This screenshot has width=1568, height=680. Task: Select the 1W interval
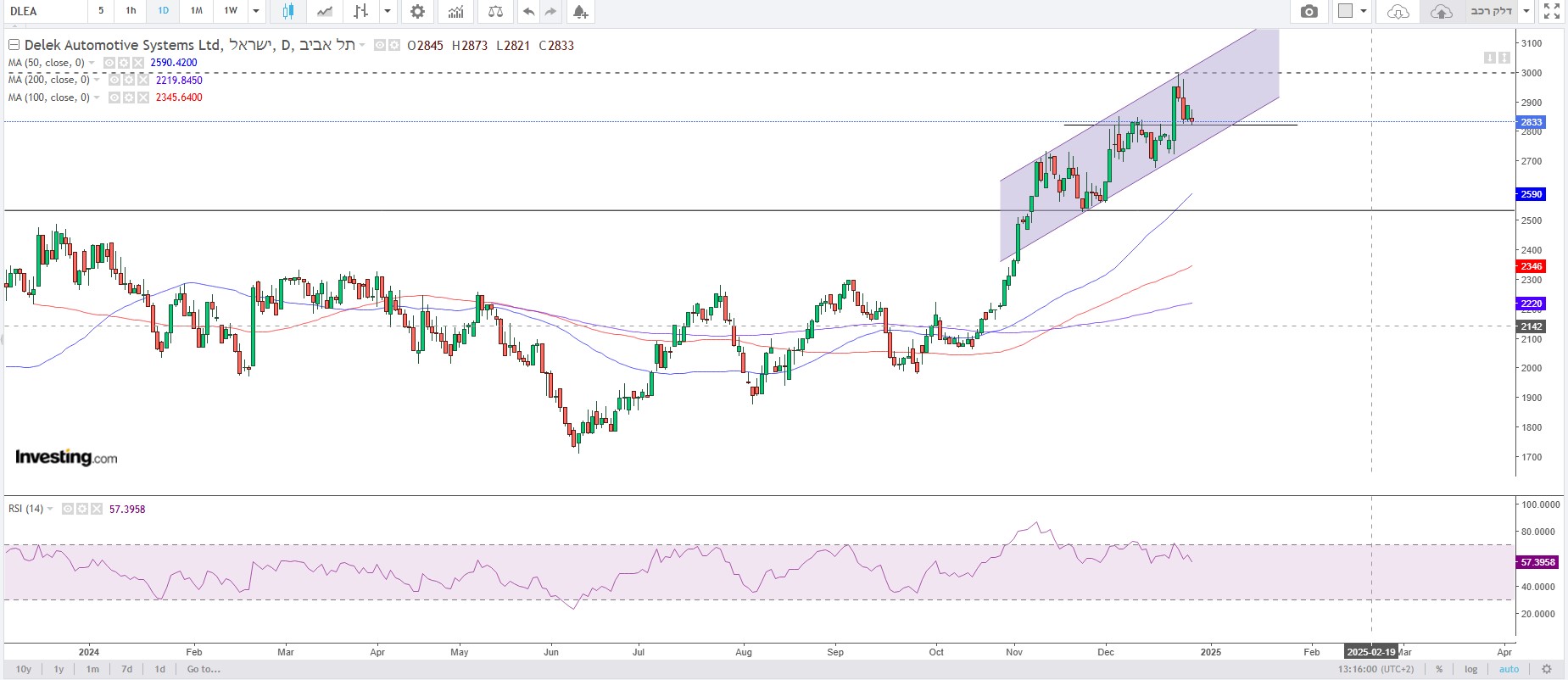click(x=231, y=11)
